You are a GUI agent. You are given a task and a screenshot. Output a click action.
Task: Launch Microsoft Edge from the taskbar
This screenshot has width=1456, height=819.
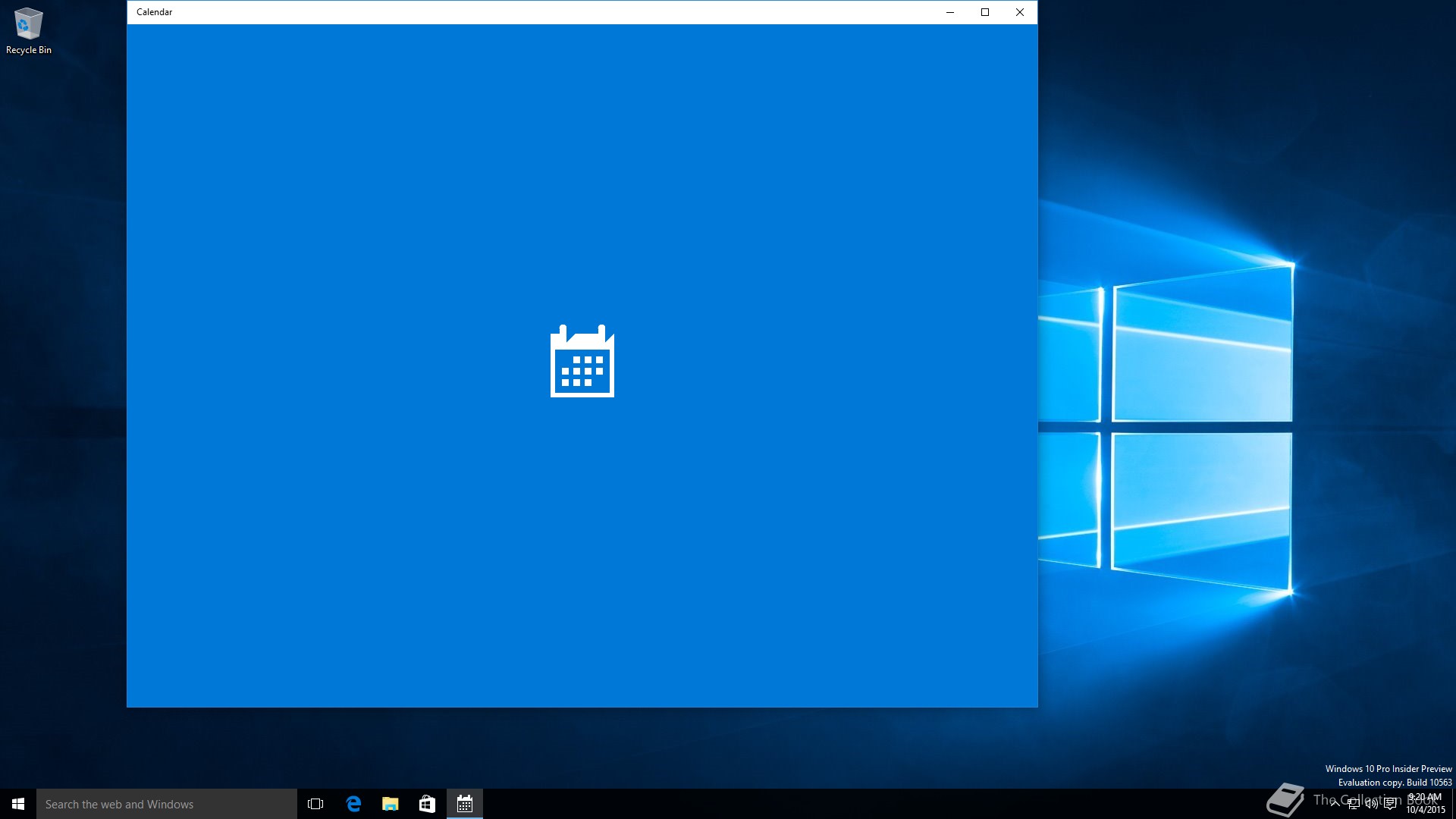[x=353, y=804]
